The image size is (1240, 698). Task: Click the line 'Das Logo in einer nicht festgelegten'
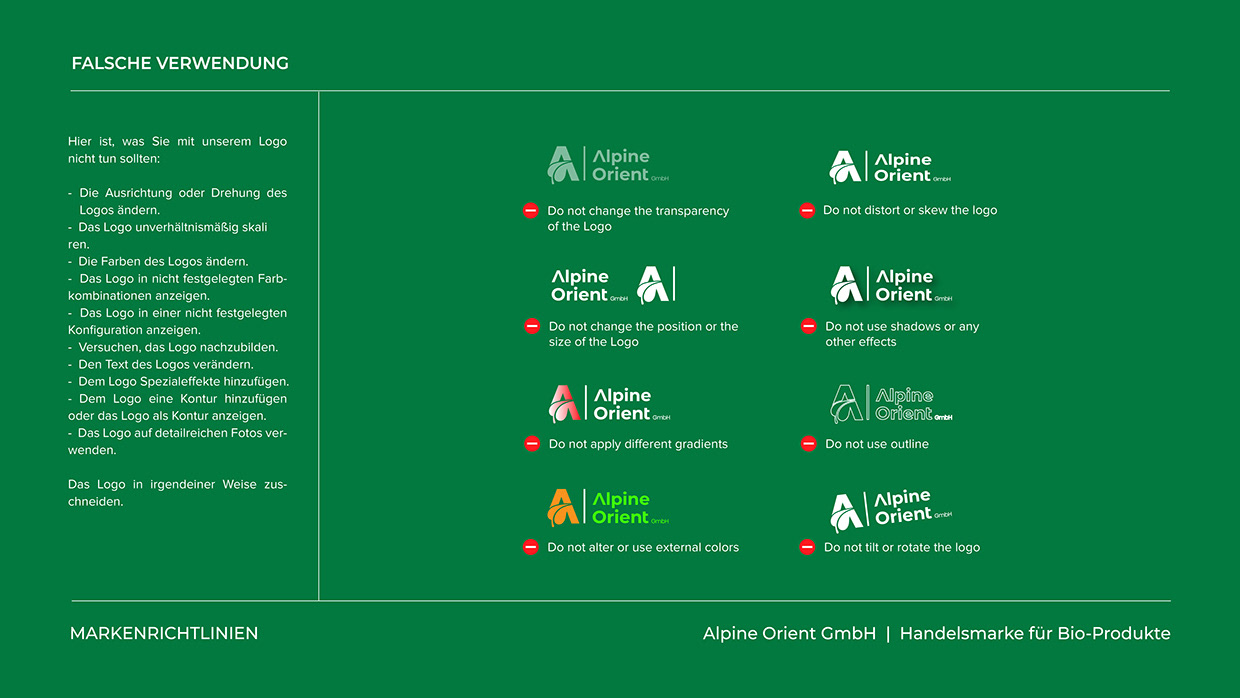[x=177, y=313]
